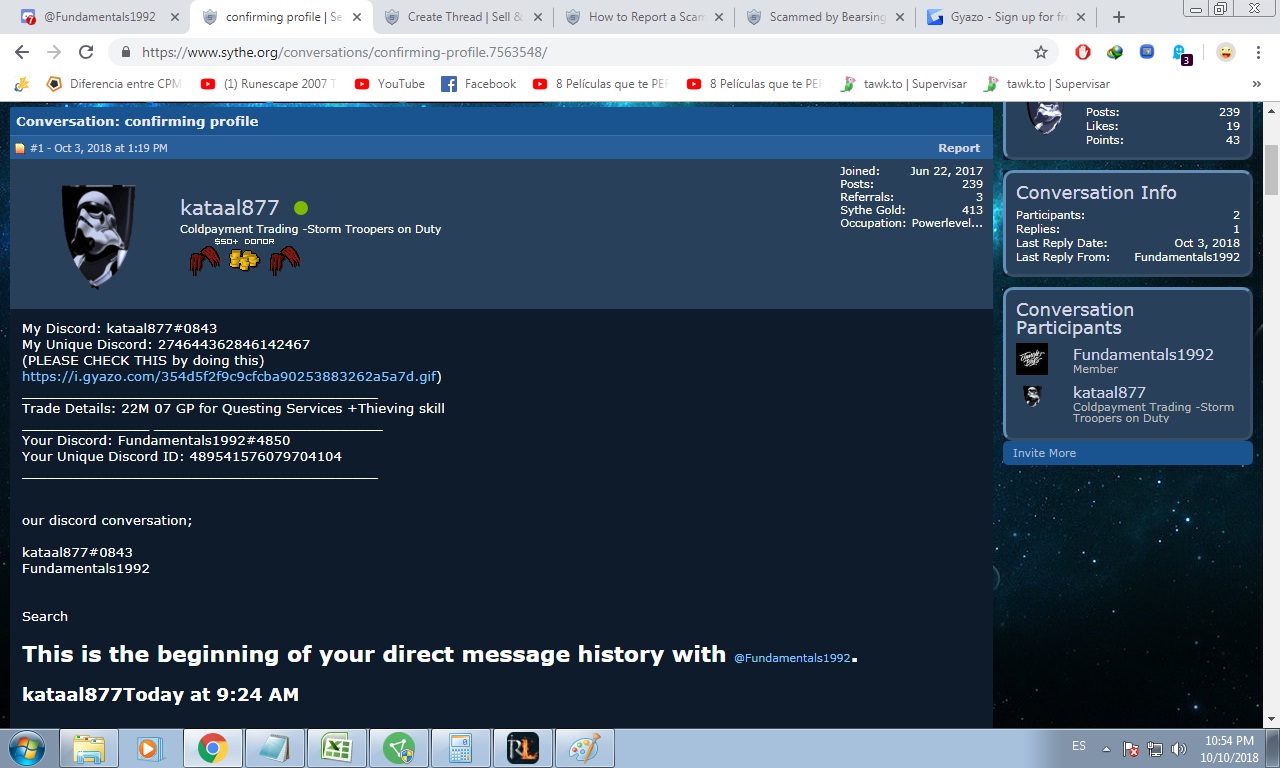Open a new browser tab
Screen dimensions: 1280x768
point(1119,17)
